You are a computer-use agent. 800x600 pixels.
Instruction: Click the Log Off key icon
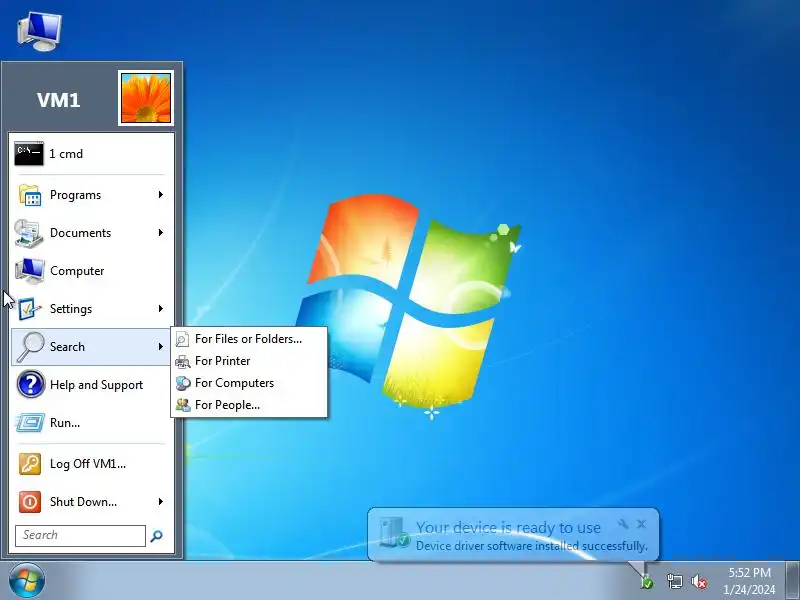coord(30,464)
